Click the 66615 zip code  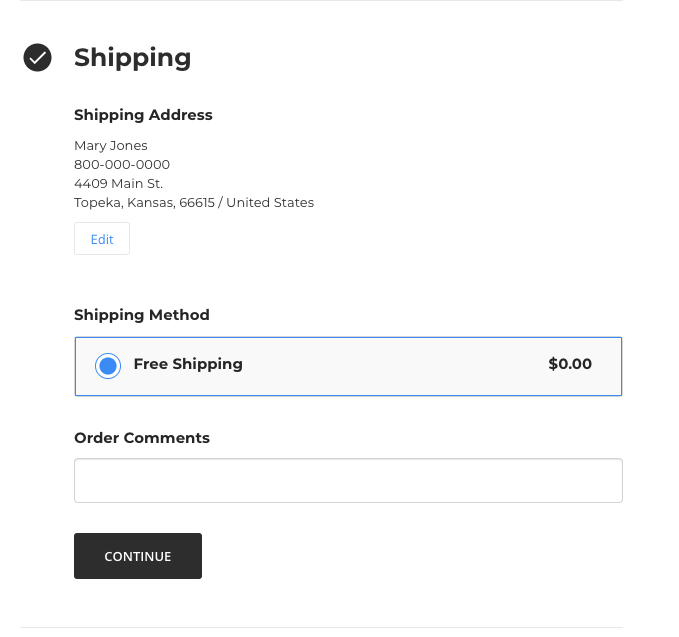[x=198, y=202]
